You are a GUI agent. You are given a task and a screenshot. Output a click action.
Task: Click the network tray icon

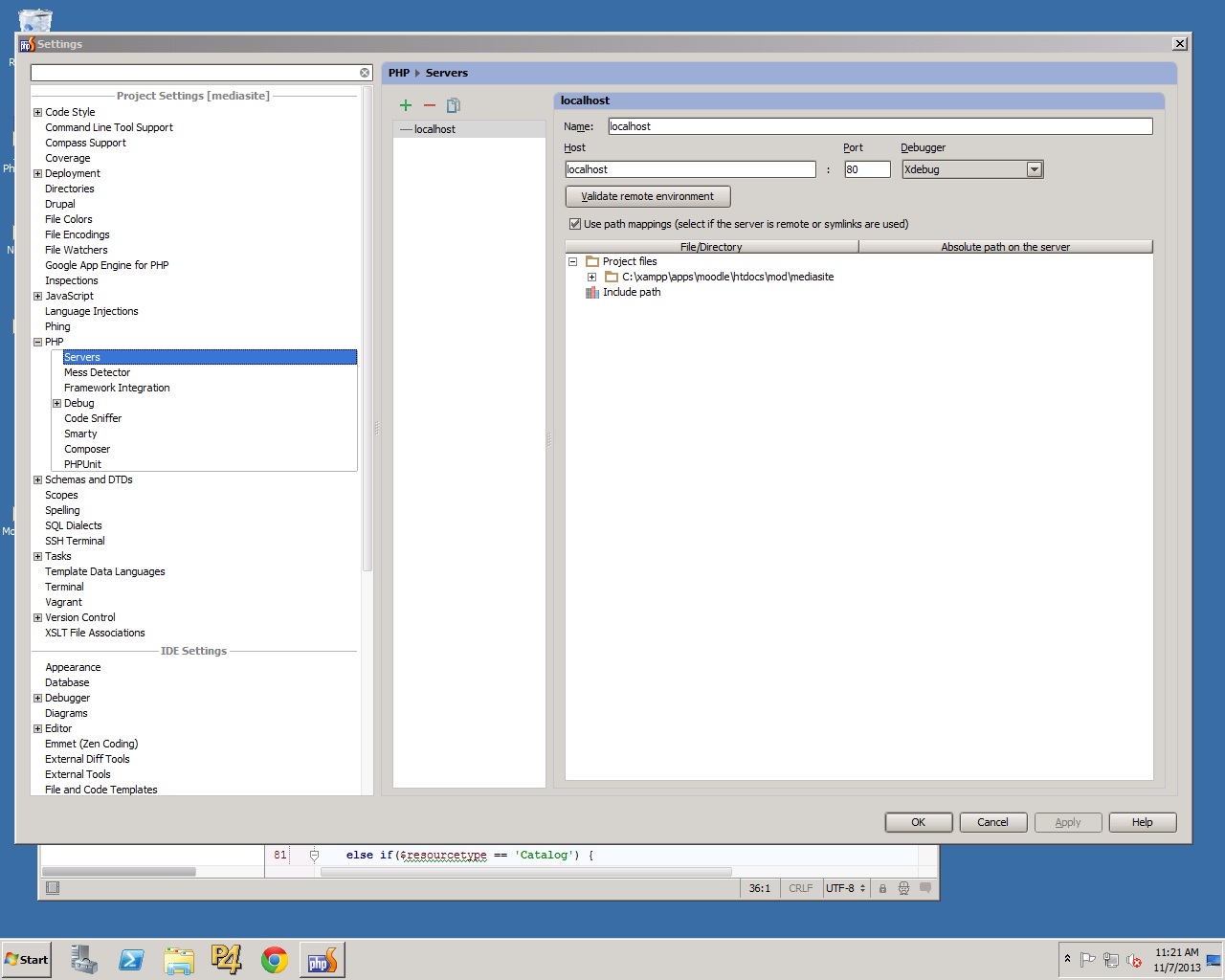click(x=1111, y=960)
